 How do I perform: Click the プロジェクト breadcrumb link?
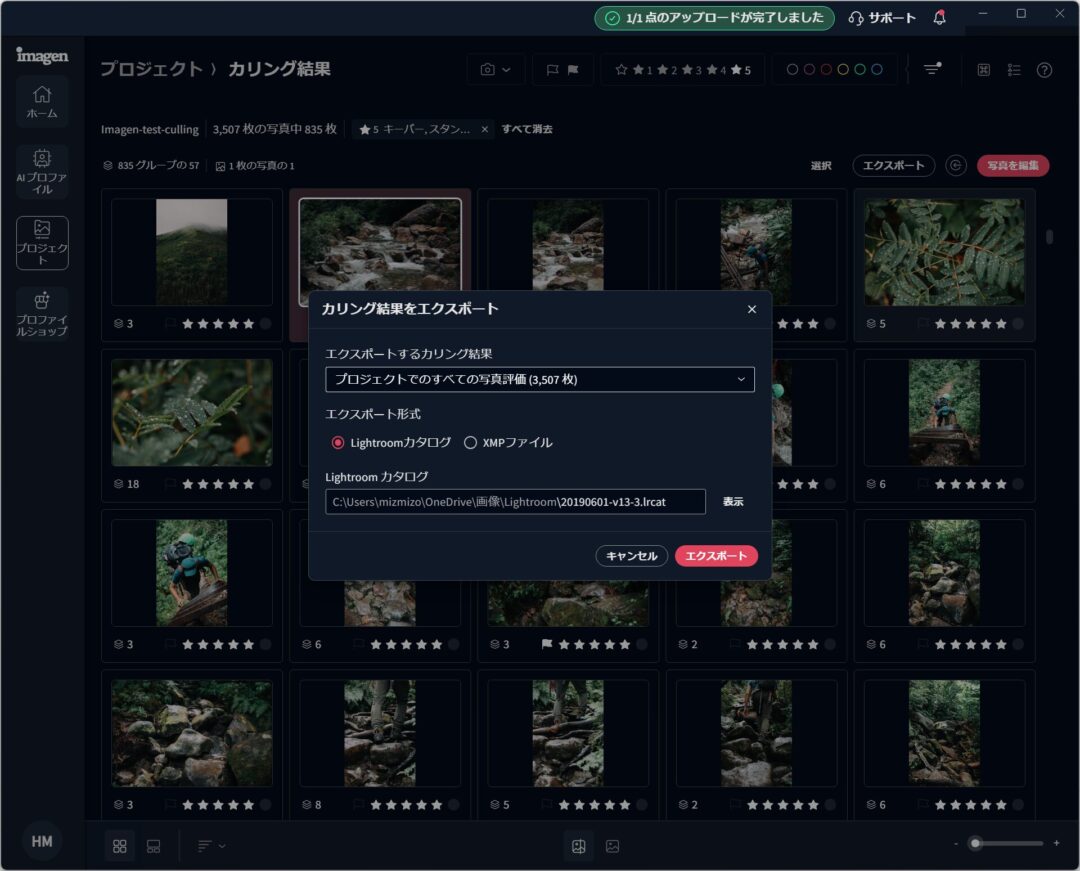(151, 69)
